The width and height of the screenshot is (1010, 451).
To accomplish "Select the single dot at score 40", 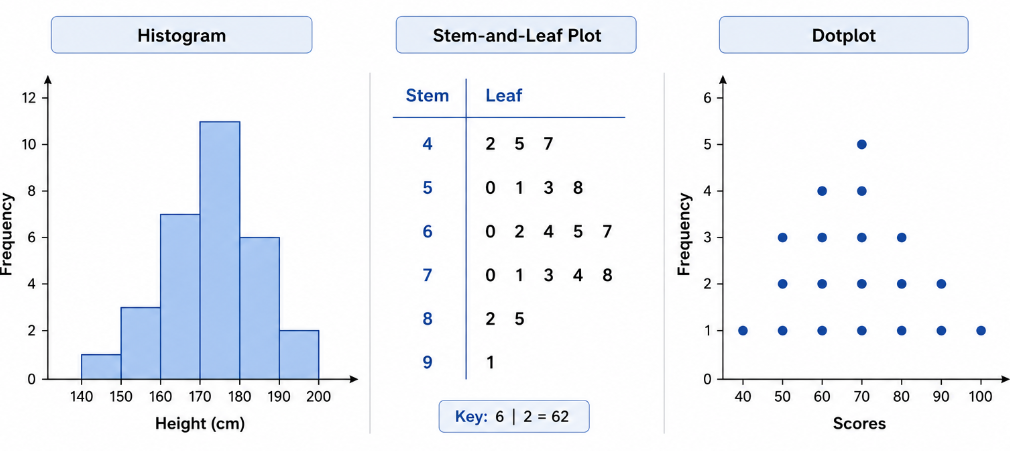I will (743, 331).
